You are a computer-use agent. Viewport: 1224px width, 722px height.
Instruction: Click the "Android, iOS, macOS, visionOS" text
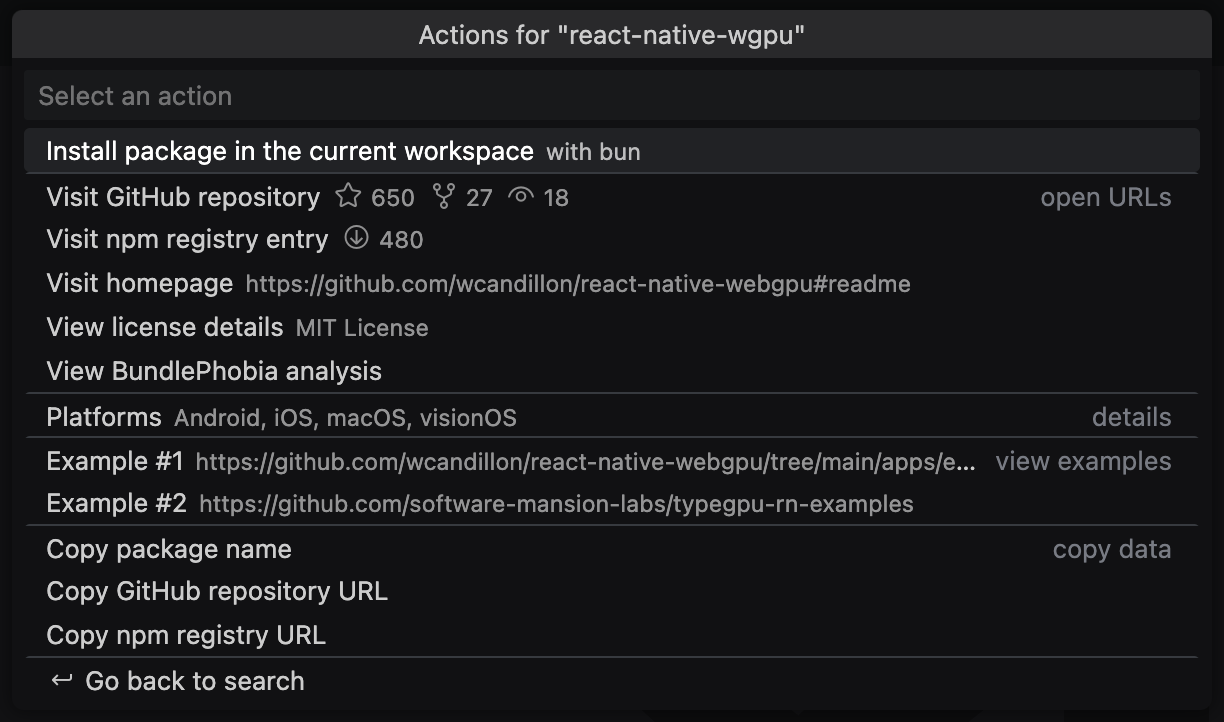click(x=345, y=418)
